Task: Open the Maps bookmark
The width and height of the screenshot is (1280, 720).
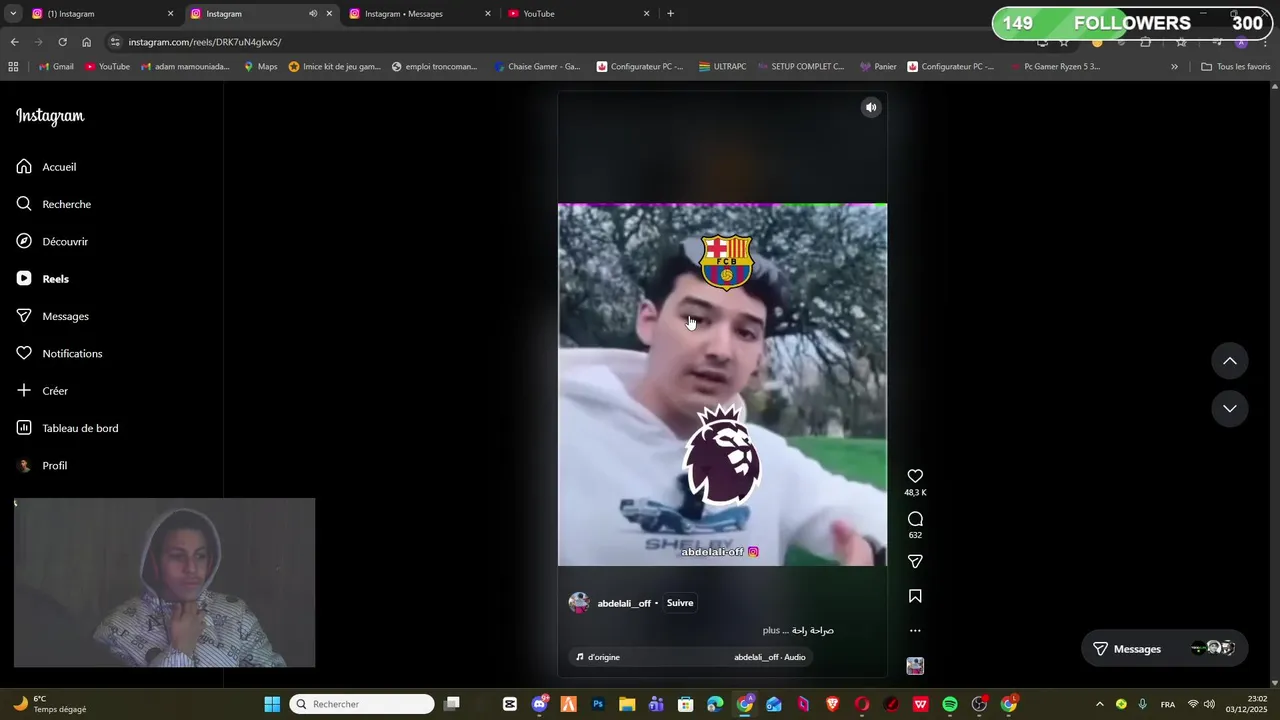Action: pyautogui.click(x=260, y=67)
